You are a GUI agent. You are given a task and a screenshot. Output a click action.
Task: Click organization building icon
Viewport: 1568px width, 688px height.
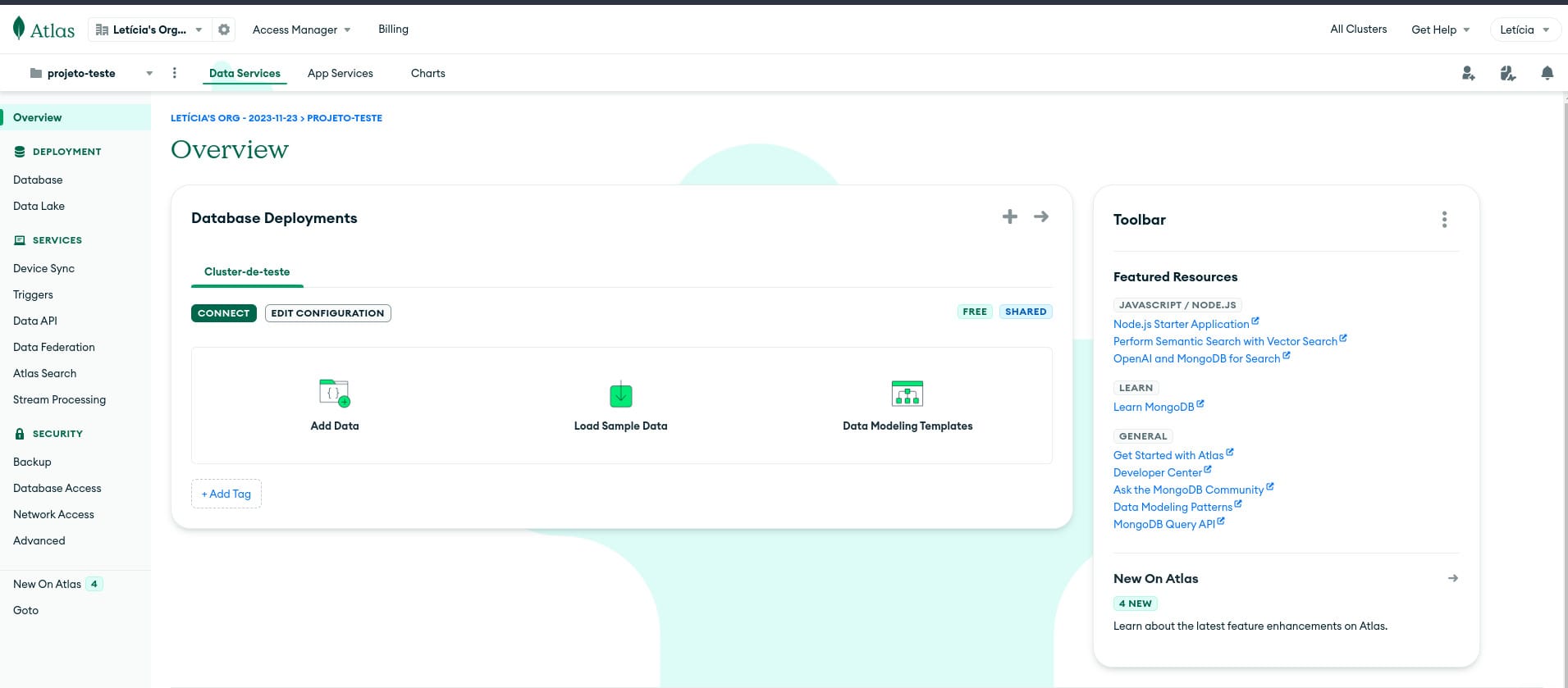[102, 30]
